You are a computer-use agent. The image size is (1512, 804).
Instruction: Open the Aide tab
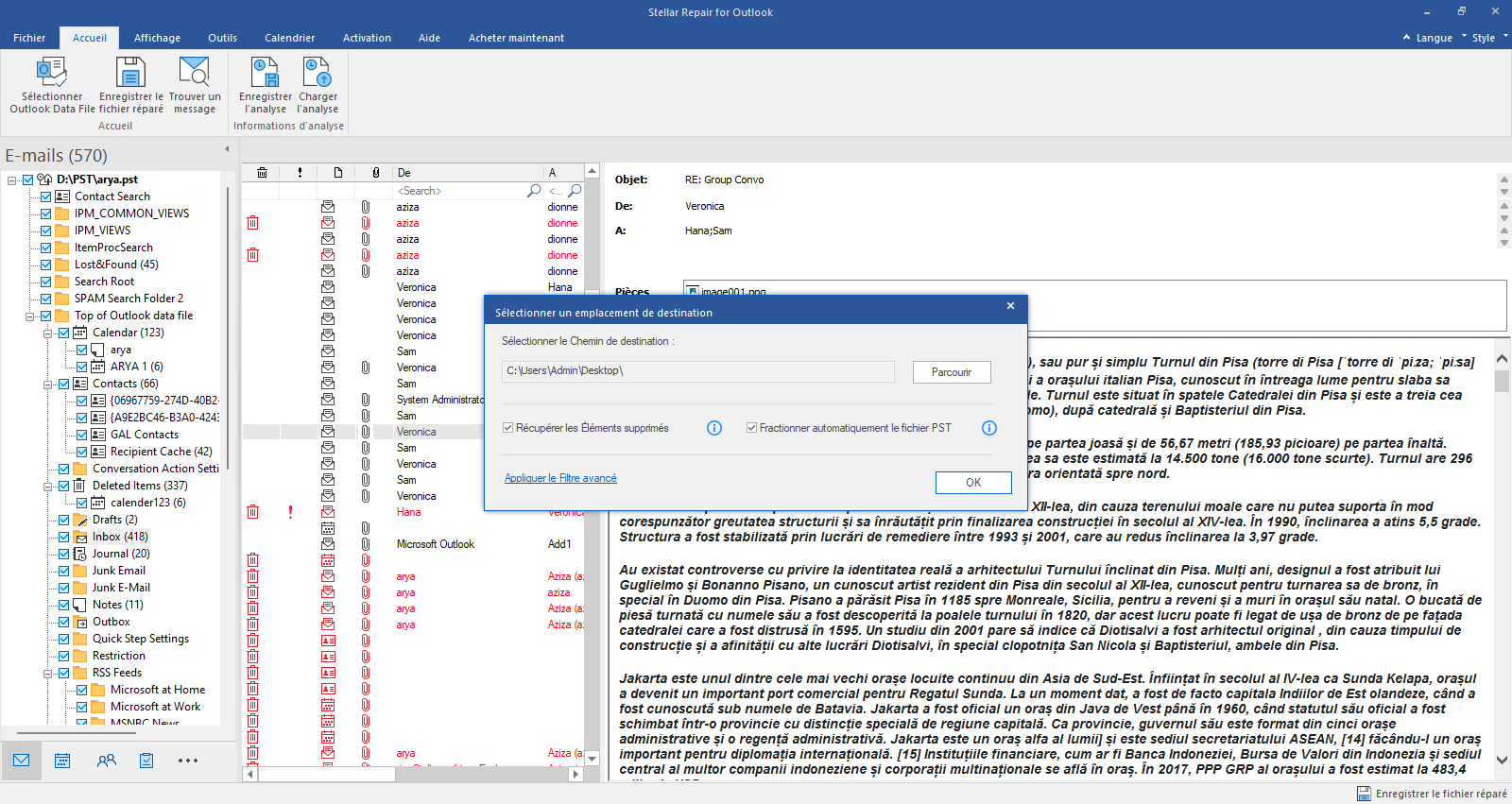(x=429, y=38)
